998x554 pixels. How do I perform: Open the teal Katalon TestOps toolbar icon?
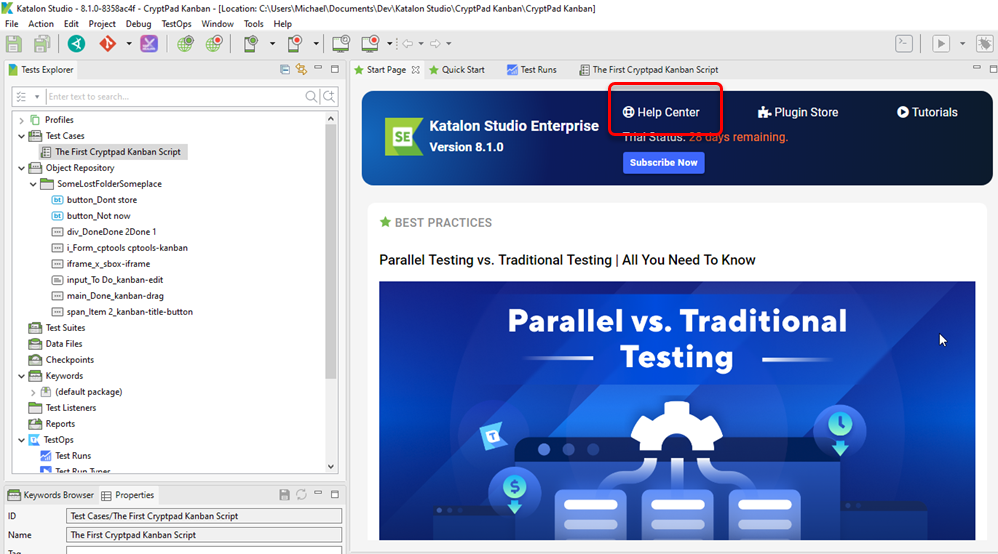[76, 43]
